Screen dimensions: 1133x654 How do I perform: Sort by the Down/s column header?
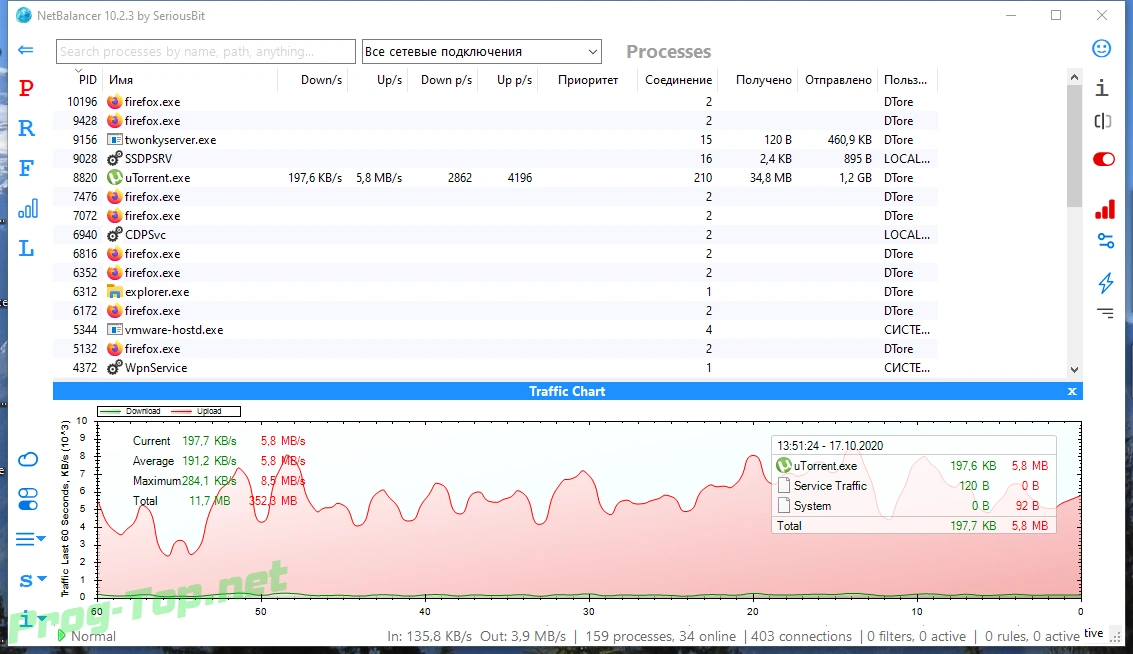pos(321,79)
